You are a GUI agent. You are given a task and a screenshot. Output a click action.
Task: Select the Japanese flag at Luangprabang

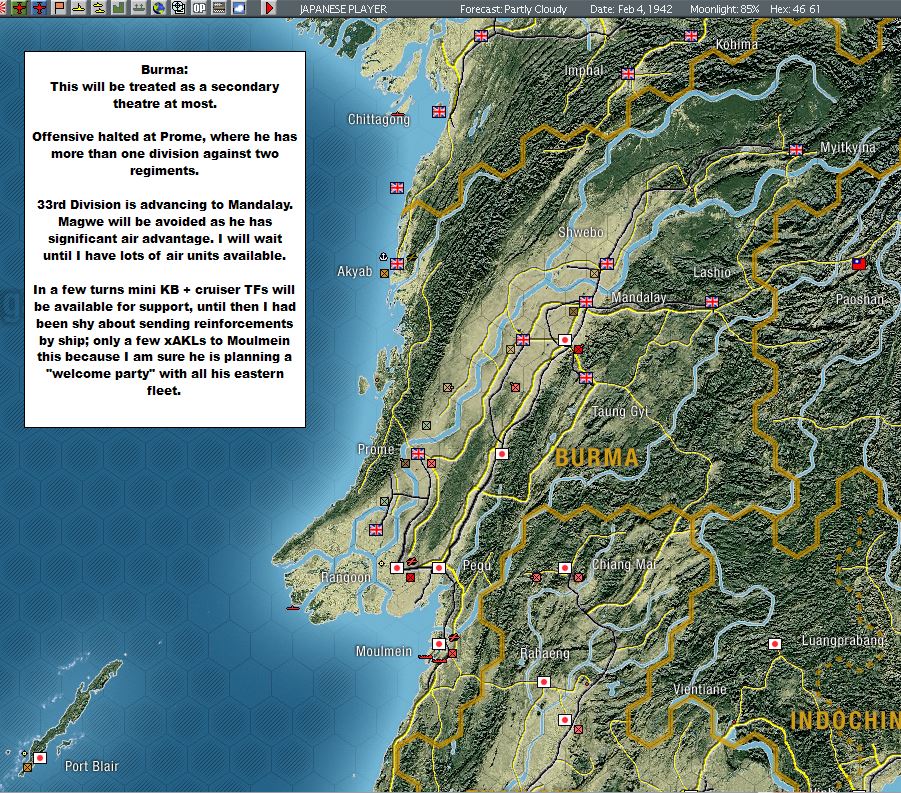(775, 644)
